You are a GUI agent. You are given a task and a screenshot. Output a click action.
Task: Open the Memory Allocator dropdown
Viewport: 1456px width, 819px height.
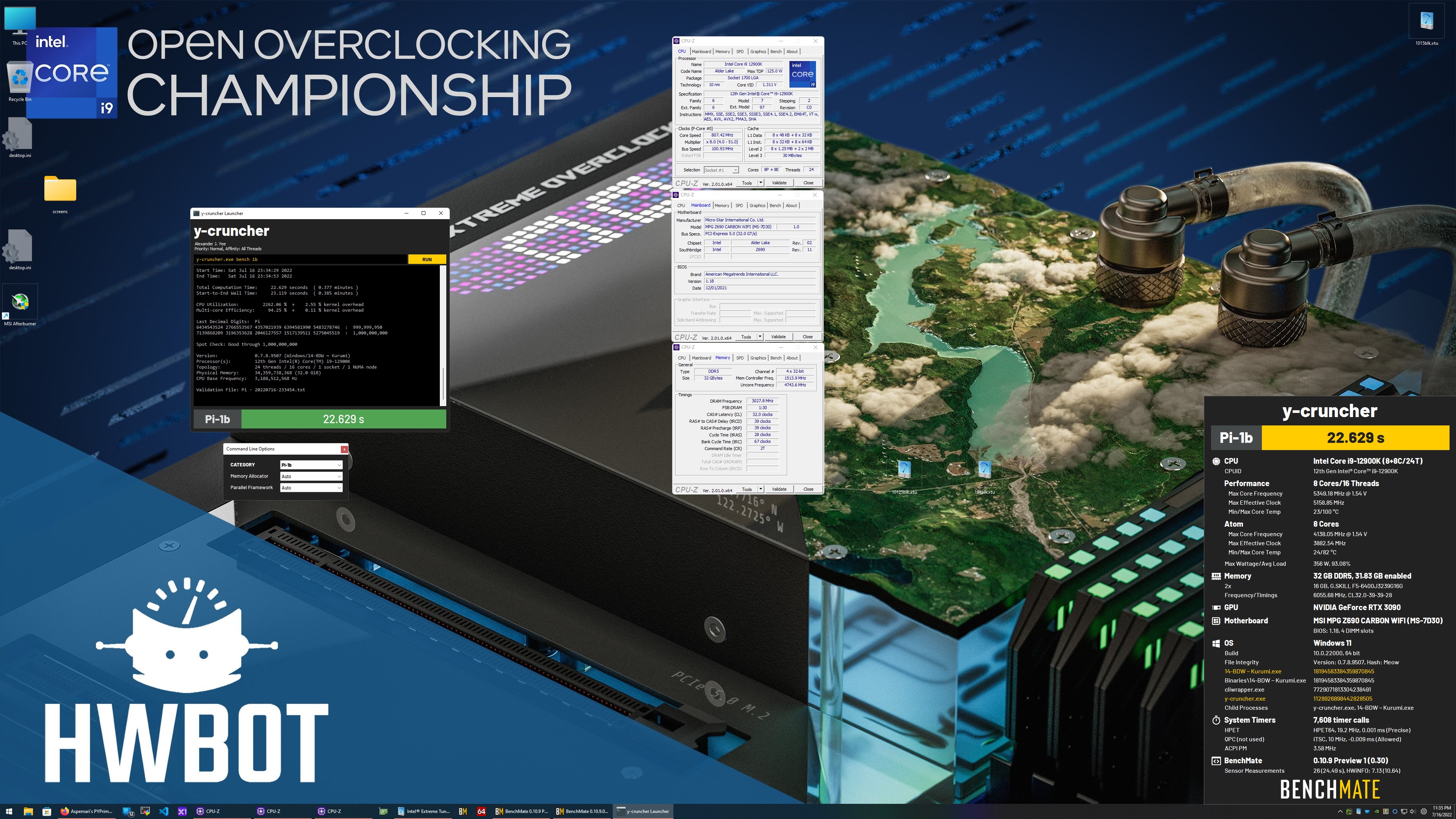pyautogui.click(x=311, y=476)
